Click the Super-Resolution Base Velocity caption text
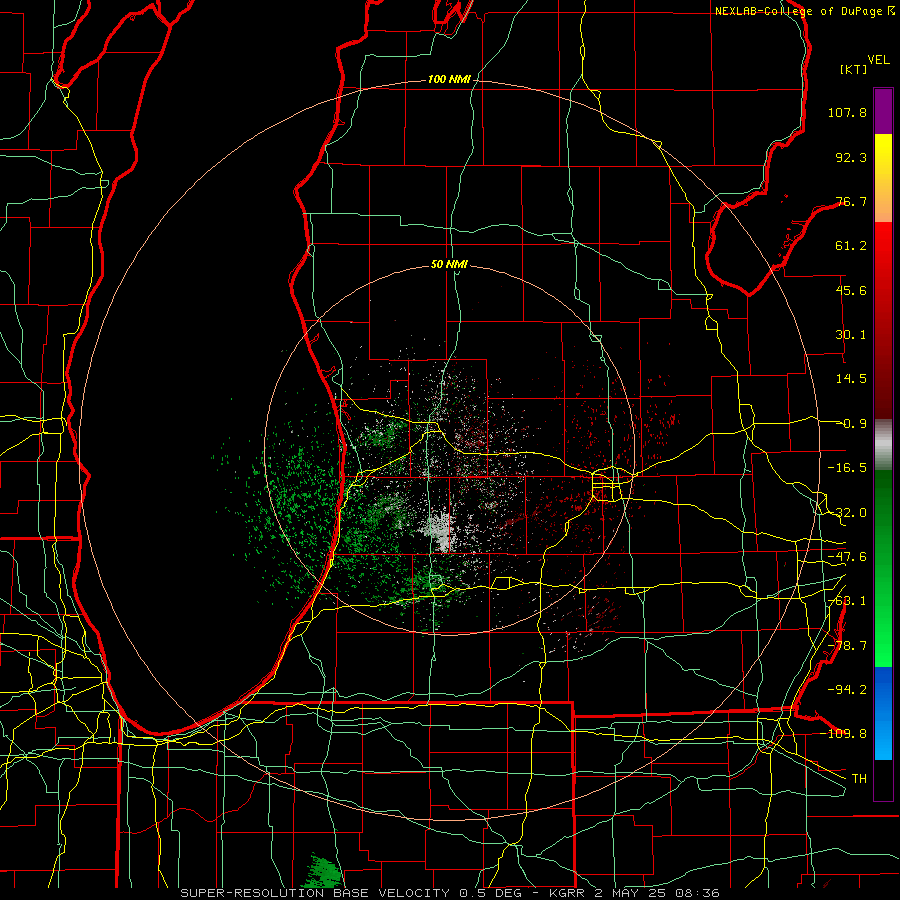The image size is (900, 900). [x=450, y=893]
